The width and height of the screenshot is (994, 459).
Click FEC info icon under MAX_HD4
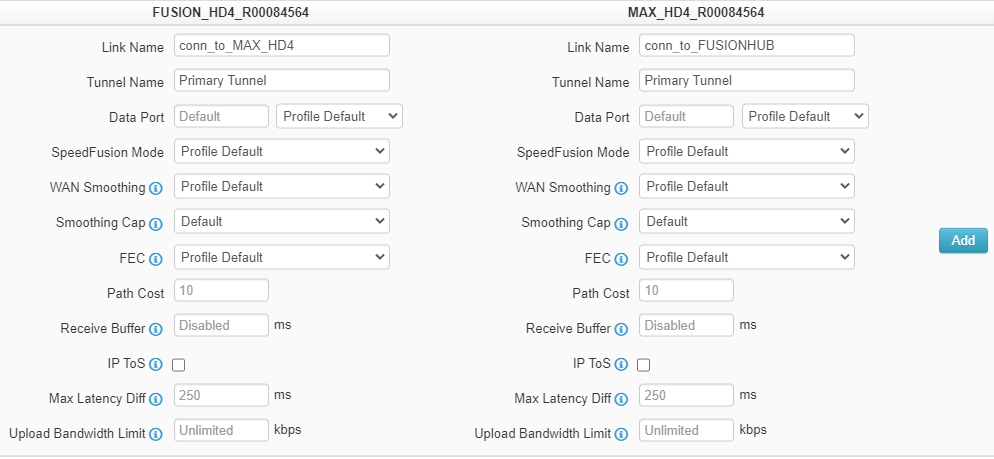(621, 259)
